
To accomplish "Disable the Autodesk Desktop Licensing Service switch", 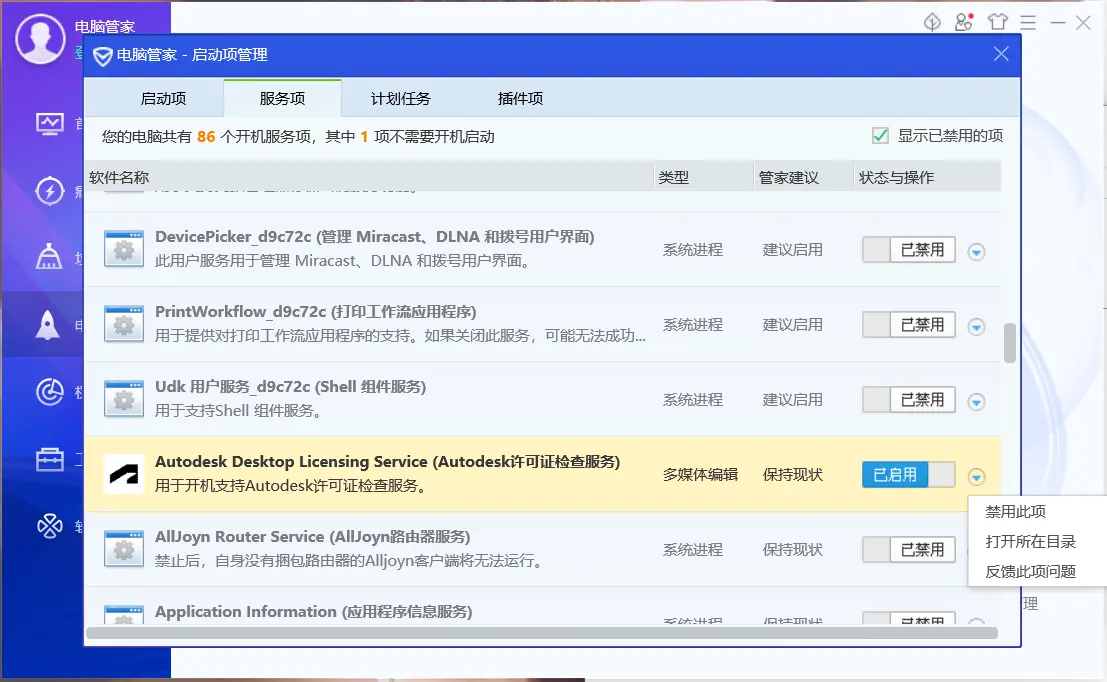I will click(909, 474).
